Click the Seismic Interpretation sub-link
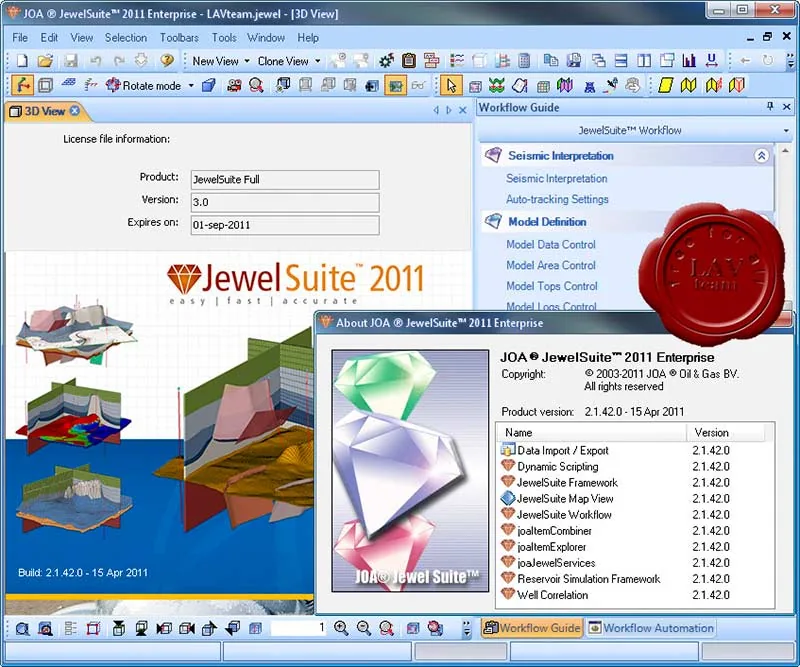This screenshot has width=800, height=667. (557, 179)
